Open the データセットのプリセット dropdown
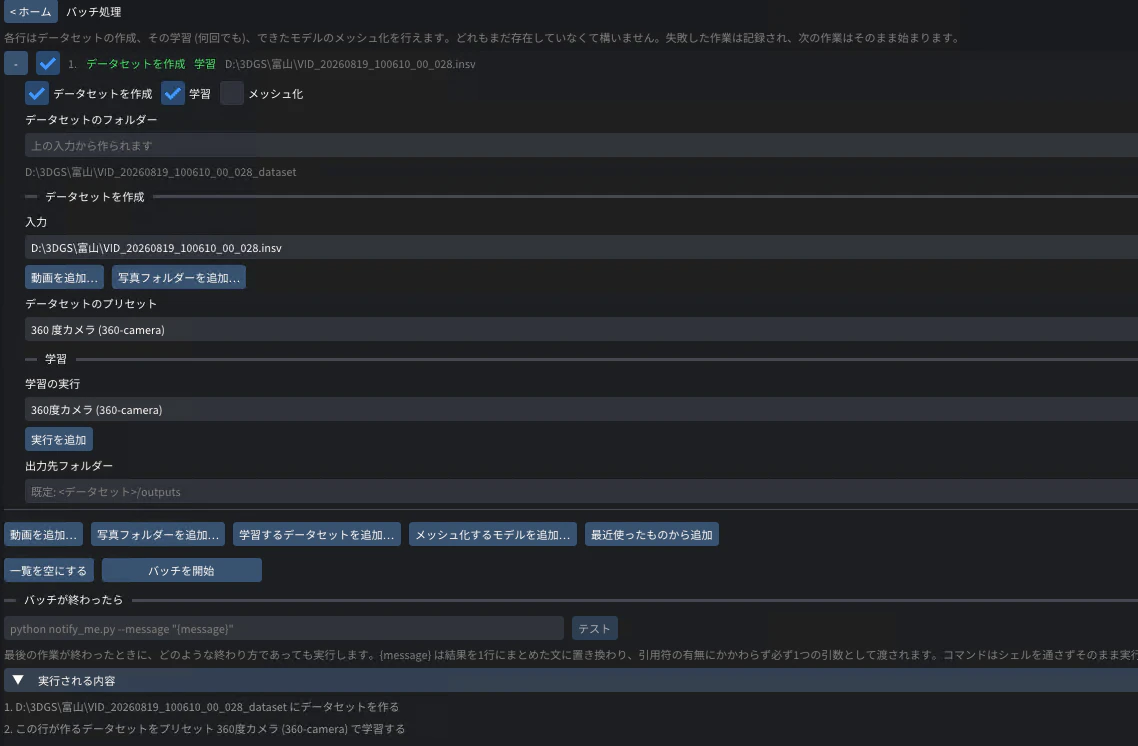Image resolution: width=1138 pixels, height=746 pixels. point(581,329)
